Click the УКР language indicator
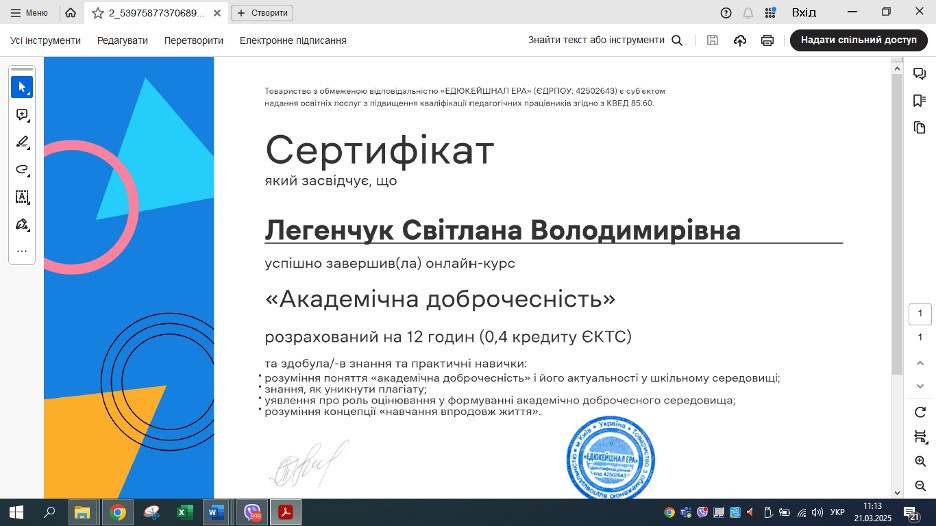The width and height of the screenshot is (936, 526). (838, 512)
